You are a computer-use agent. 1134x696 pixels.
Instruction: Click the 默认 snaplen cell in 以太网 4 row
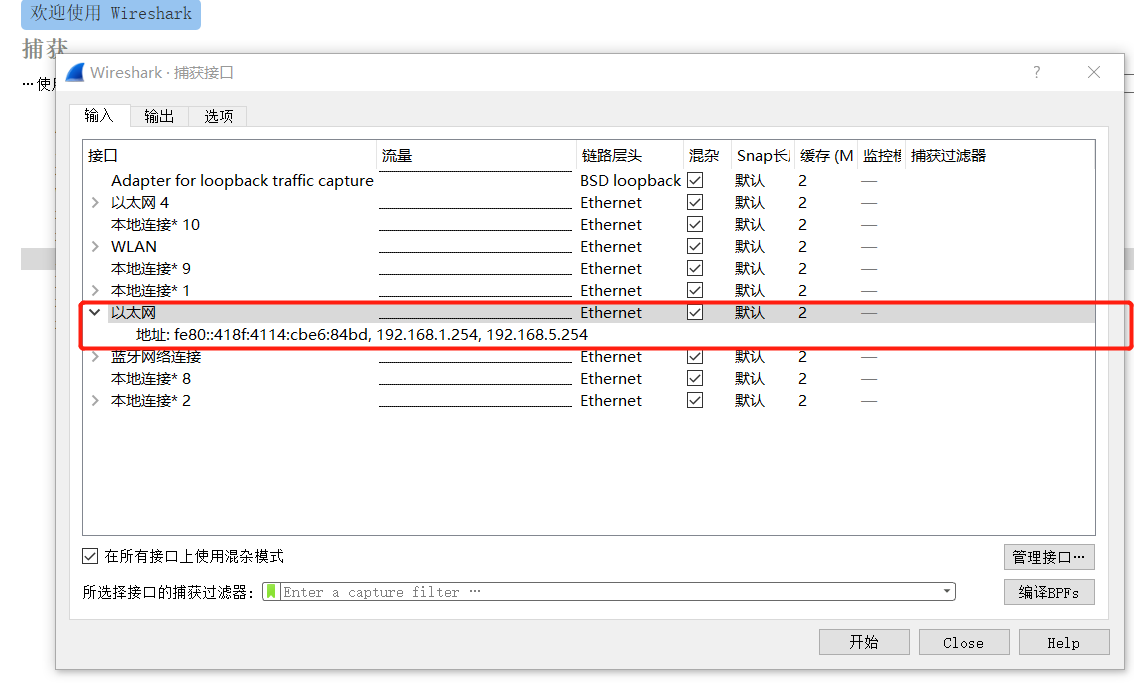point(749,203)
